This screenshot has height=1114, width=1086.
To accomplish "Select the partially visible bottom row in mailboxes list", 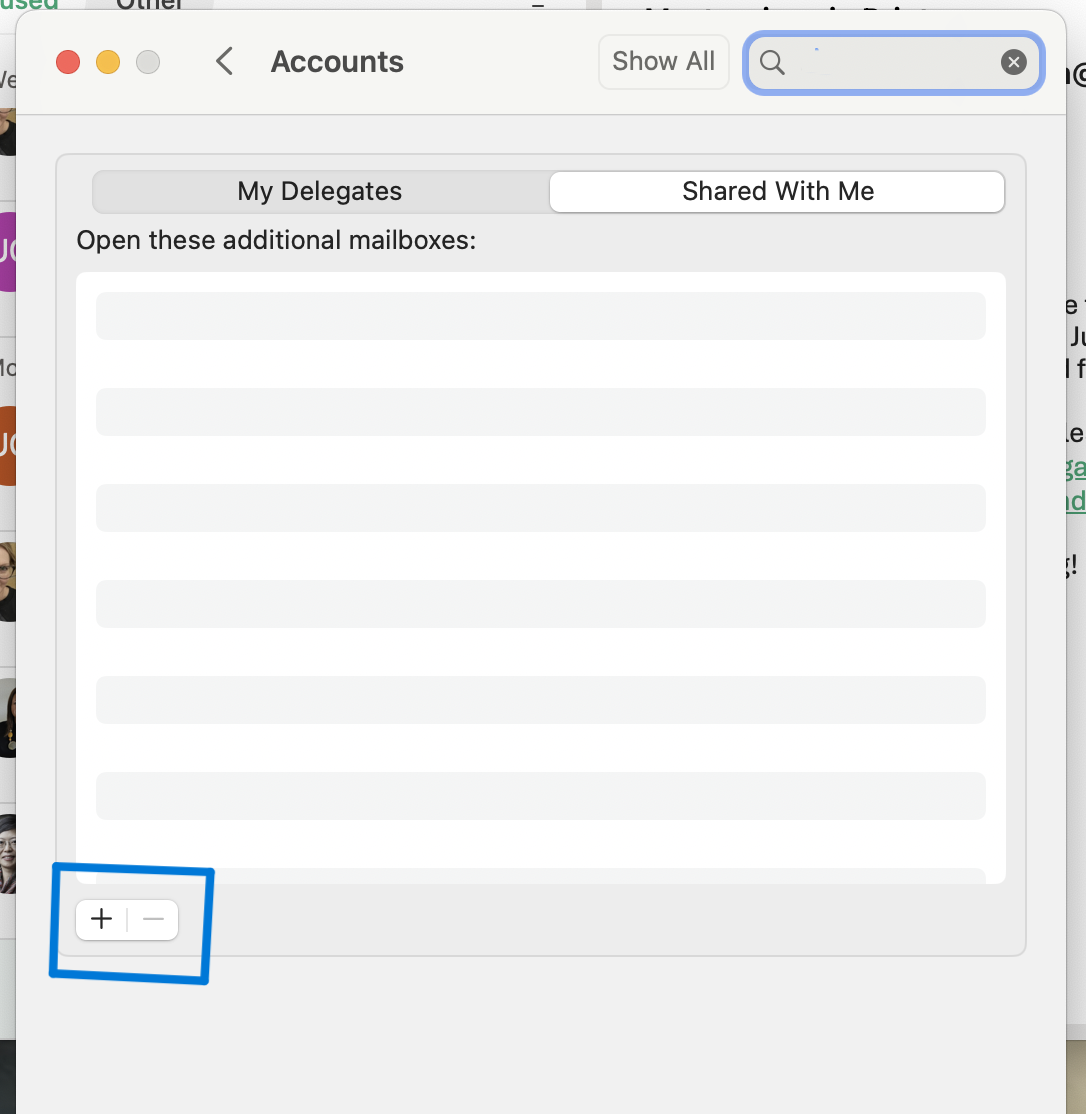I will click(x=540, y=875).
